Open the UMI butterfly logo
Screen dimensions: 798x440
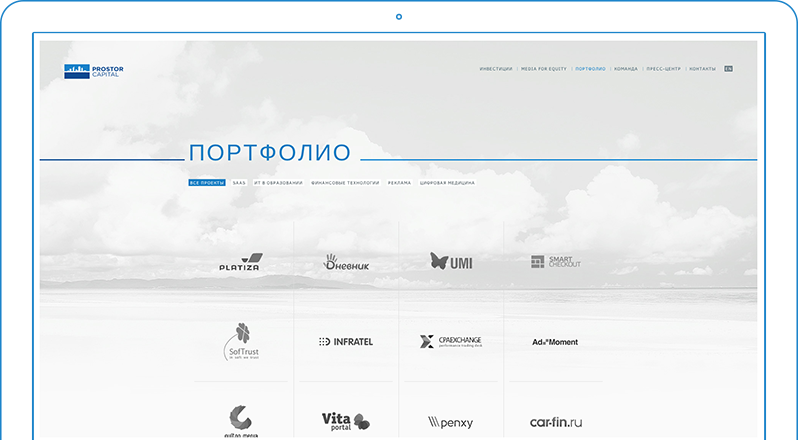(x=451, y=261)
